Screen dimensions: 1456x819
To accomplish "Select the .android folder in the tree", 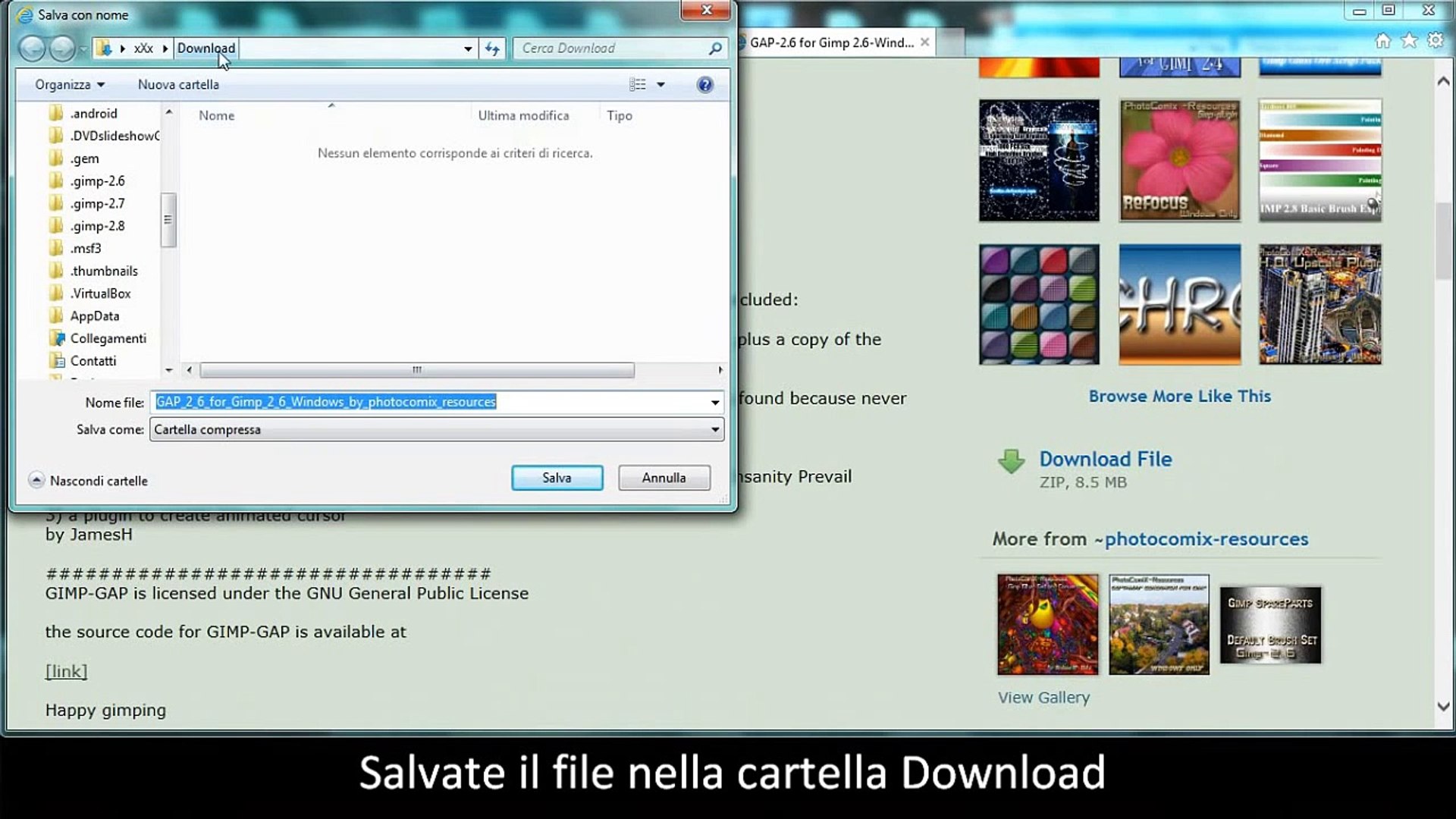I will point(93,114).
